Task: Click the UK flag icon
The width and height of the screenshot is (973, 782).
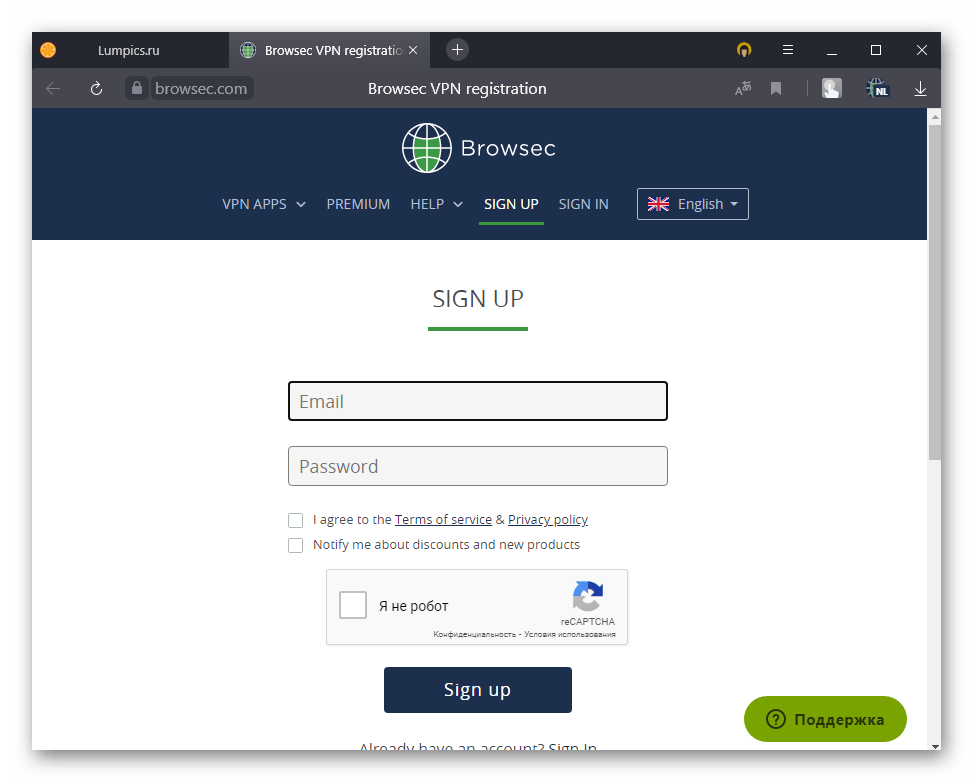Action: pos(658,204)
